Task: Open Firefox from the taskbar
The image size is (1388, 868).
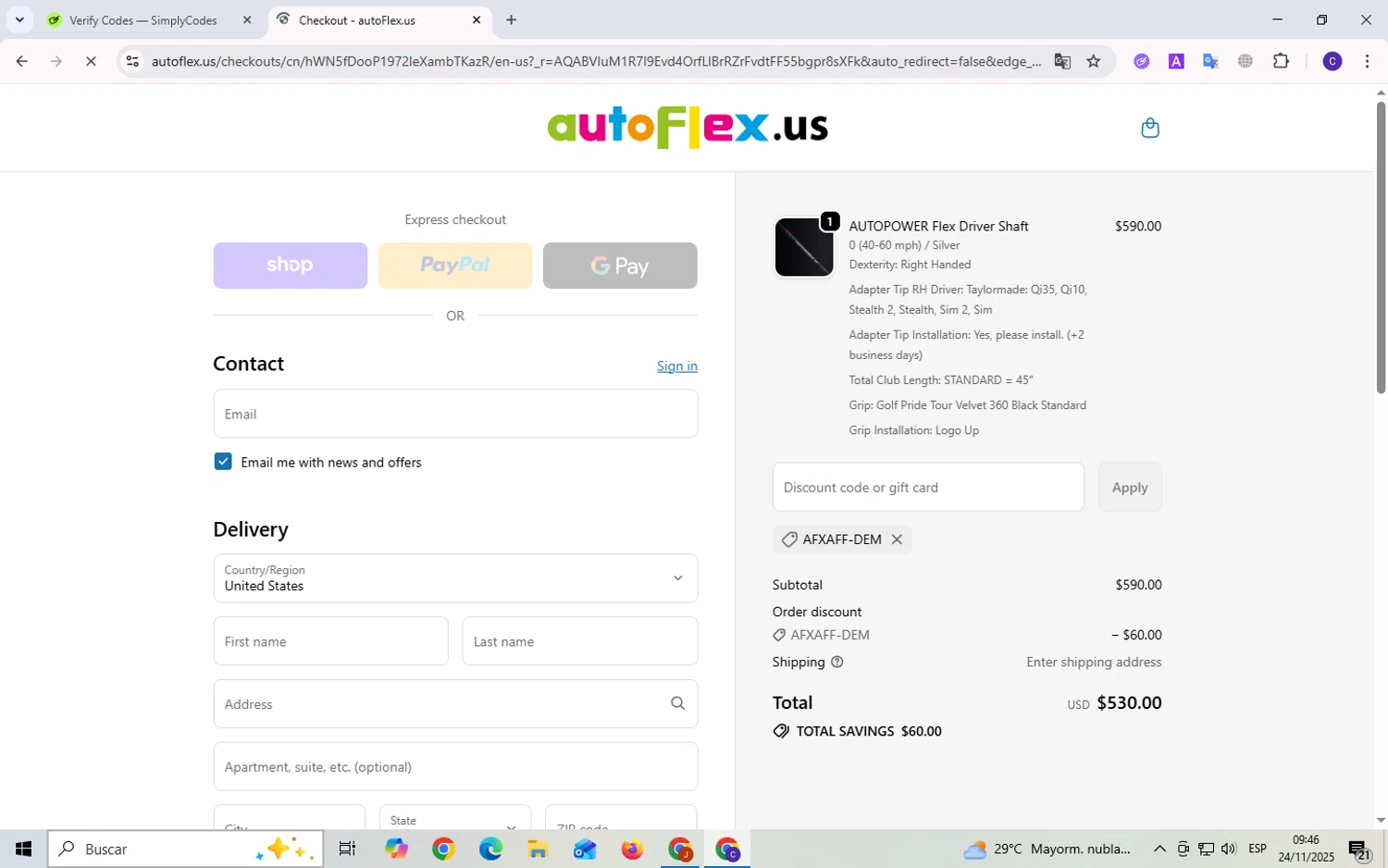Action: pyautogui.click(x=632, y=849)
